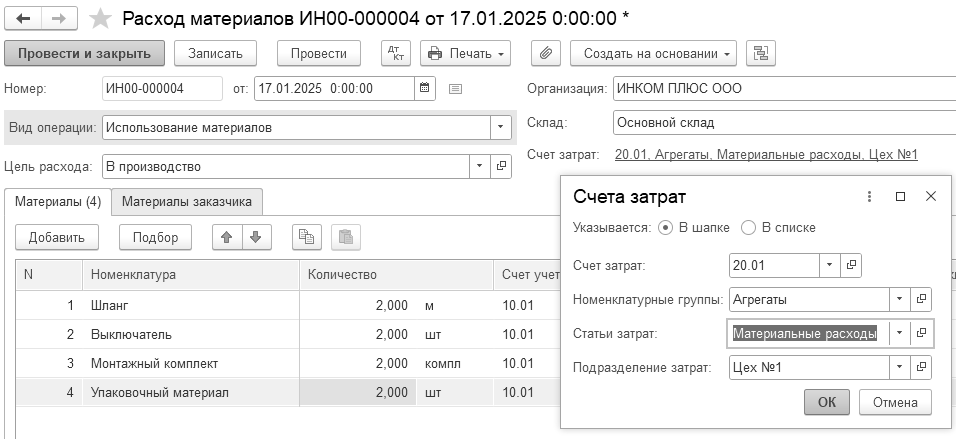Move the selected row down
The image size is (956, 439).
click(256, 237)
